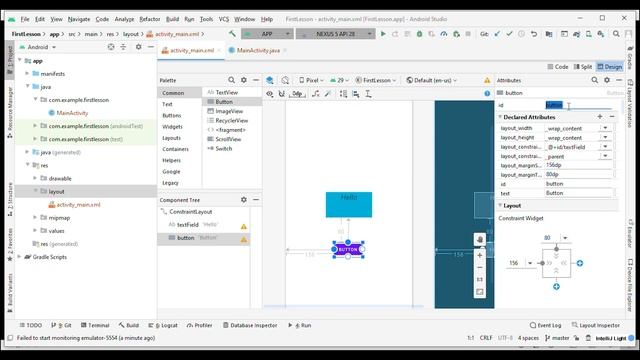The image size is (640, 360).
Task: Select the Text category in Palette
Action: (167, 104)
